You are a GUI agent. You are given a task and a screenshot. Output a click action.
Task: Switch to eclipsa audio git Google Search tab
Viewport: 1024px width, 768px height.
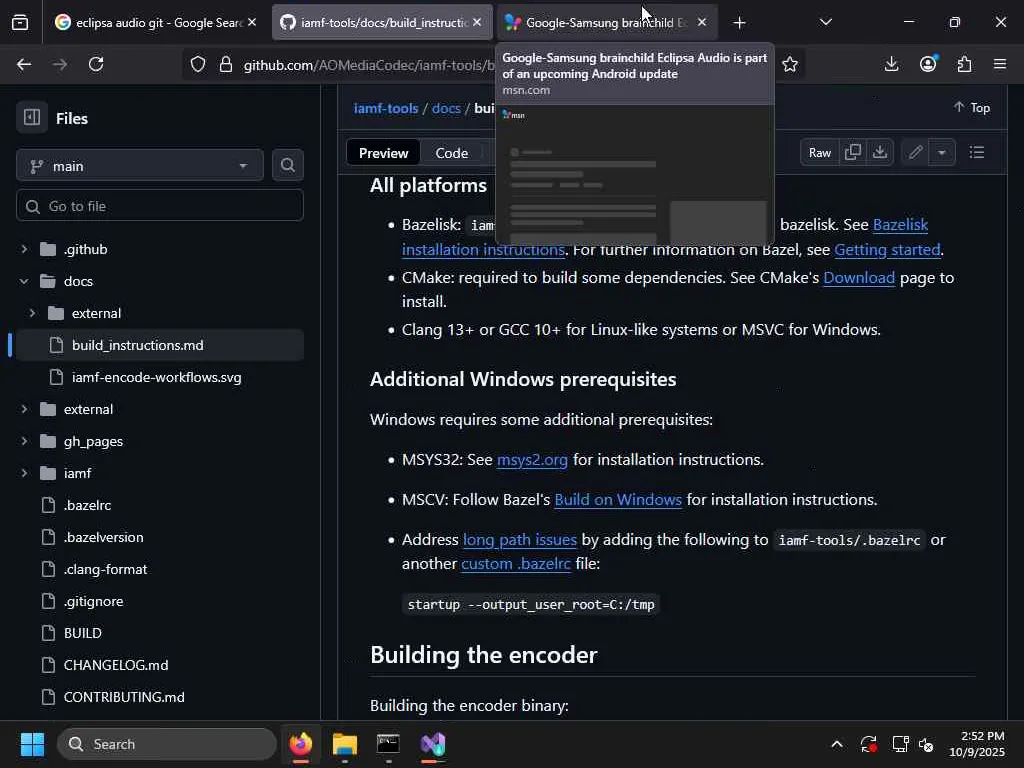click(155, 23)
